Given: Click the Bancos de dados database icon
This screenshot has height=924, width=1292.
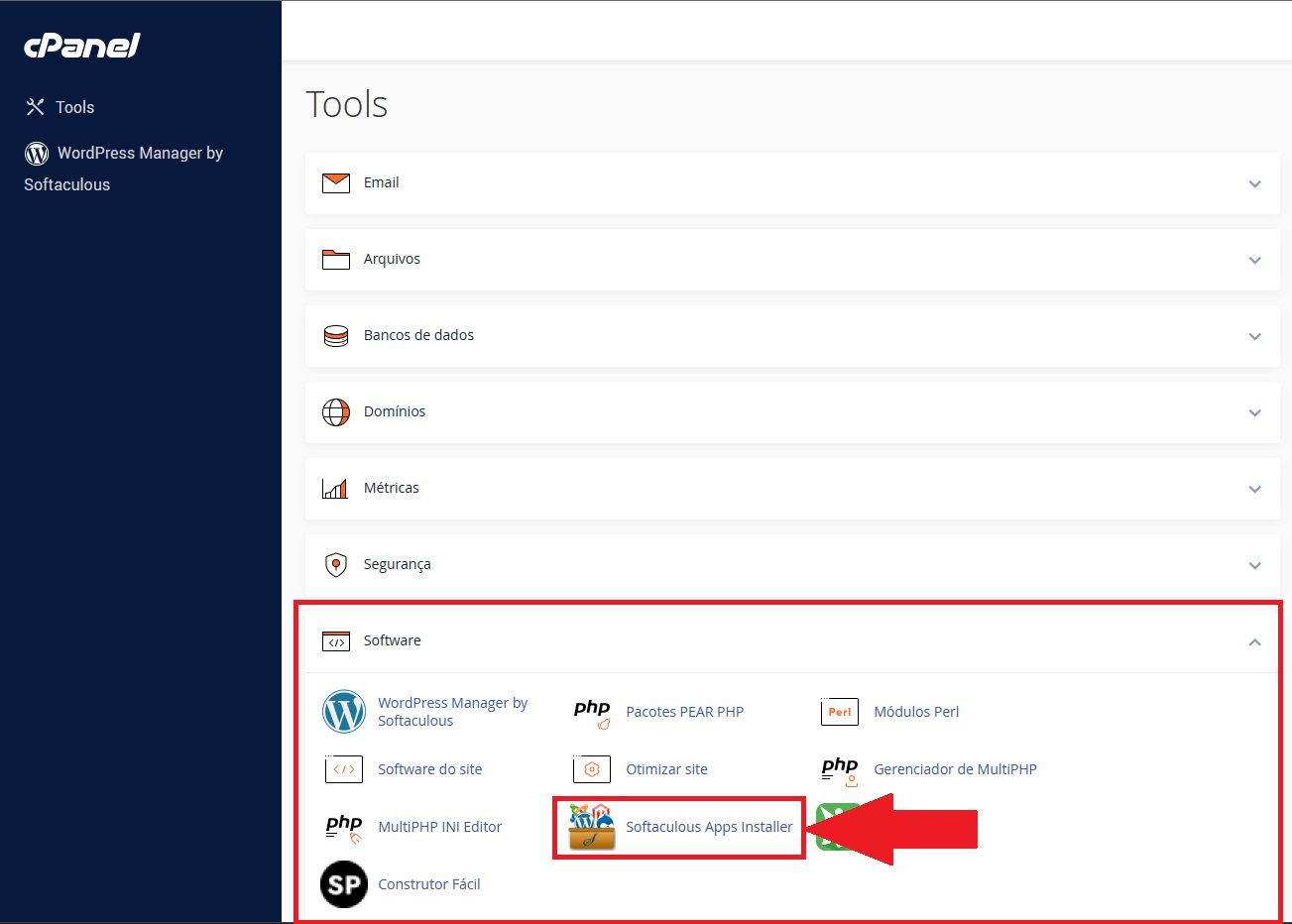Looking at the screenshot, I should [x=336, y=335].
